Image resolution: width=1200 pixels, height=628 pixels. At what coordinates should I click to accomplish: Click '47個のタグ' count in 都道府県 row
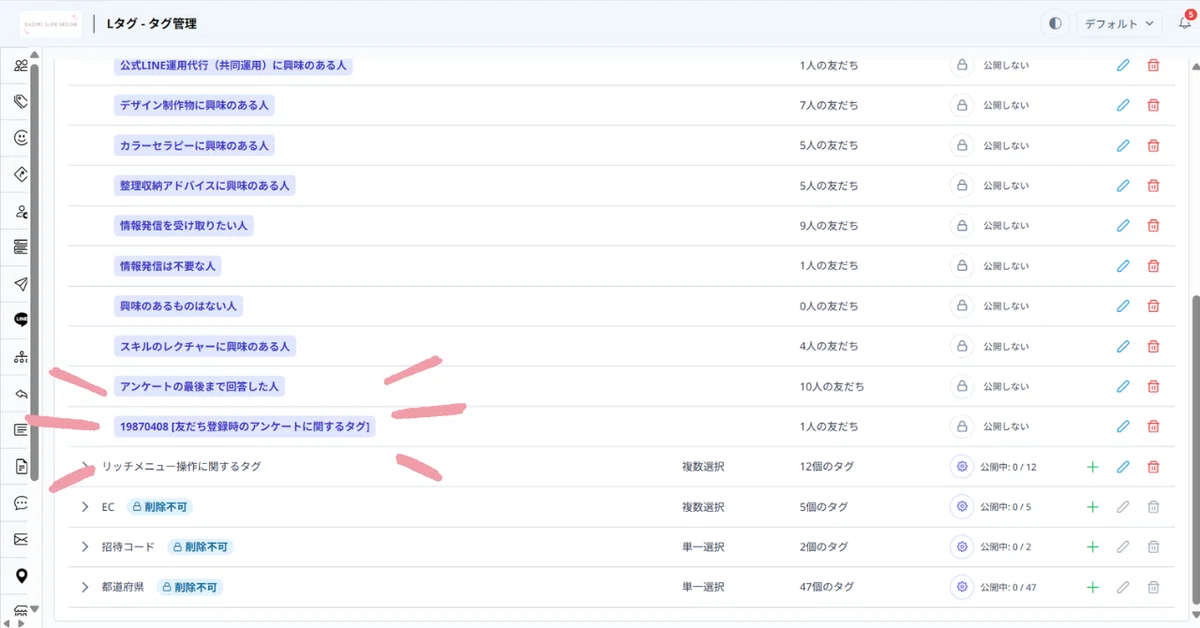(x=826, y=587)
